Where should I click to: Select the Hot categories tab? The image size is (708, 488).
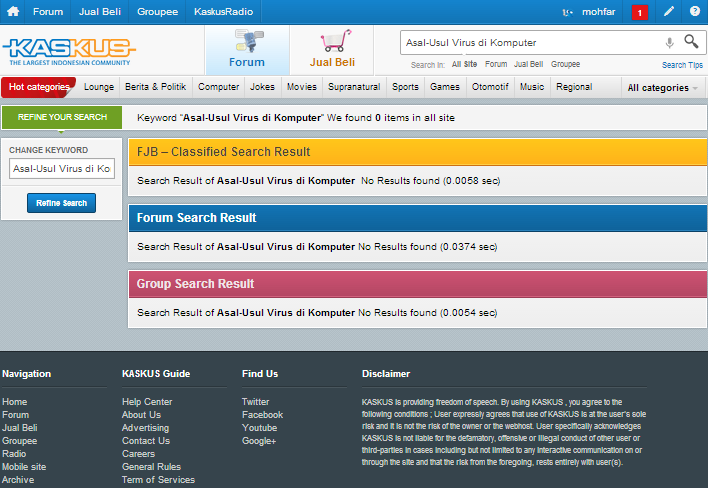pyautogui.click(x=39, y=87)
